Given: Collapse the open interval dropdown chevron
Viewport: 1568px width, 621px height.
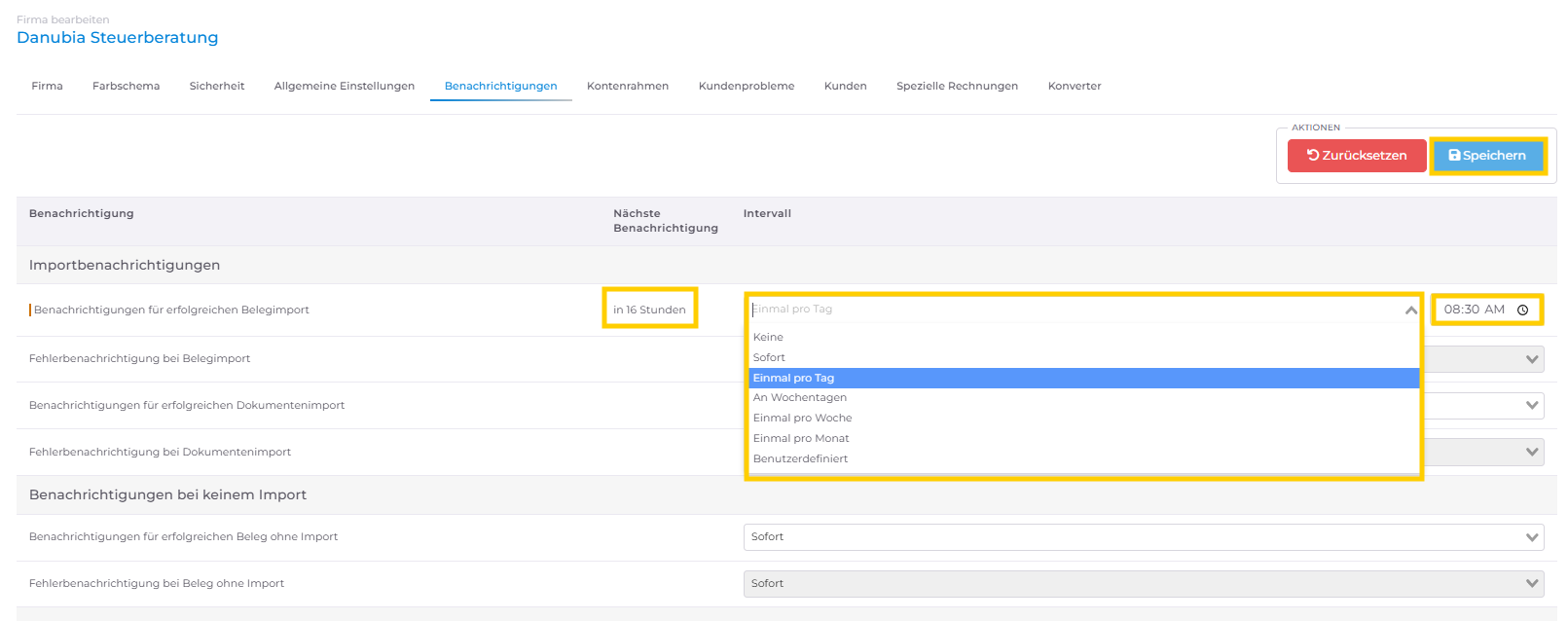Looking at the screenshot, I should (1410, 310).
